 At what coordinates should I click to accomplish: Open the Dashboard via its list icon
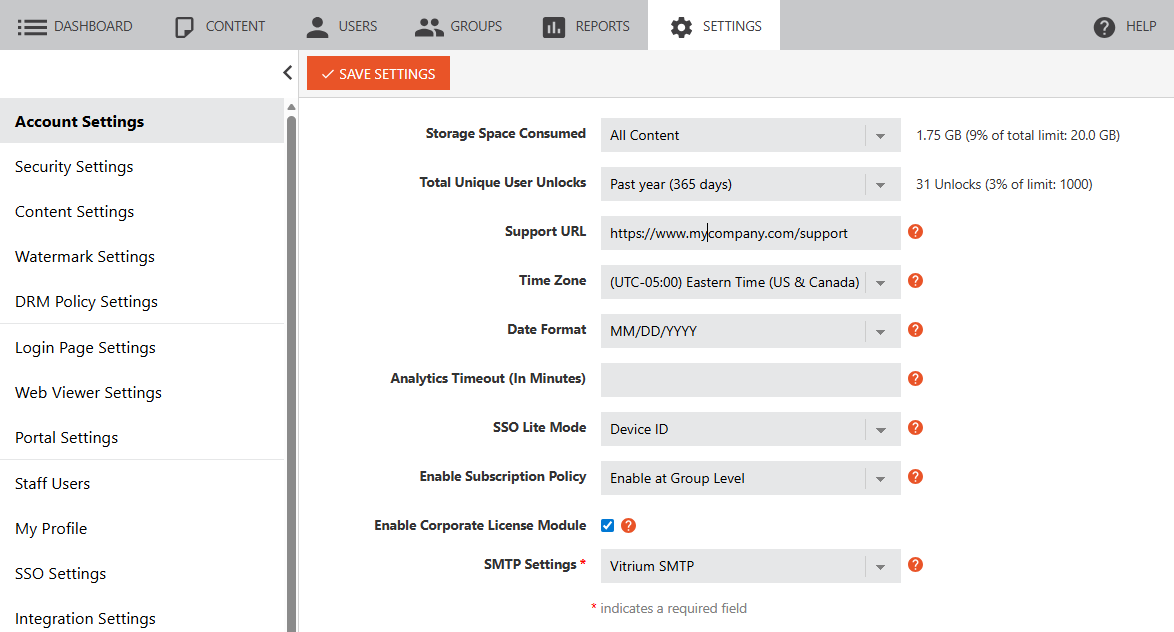pyautogui.click(x=33, y=25)
